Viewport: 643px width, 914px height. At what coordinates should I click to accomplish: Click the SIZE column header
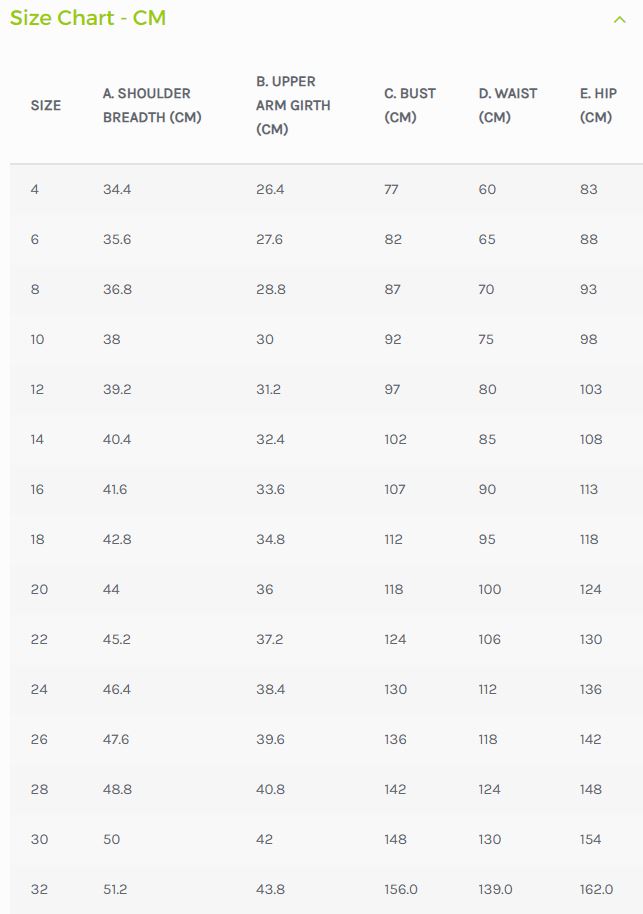point(46,105)
